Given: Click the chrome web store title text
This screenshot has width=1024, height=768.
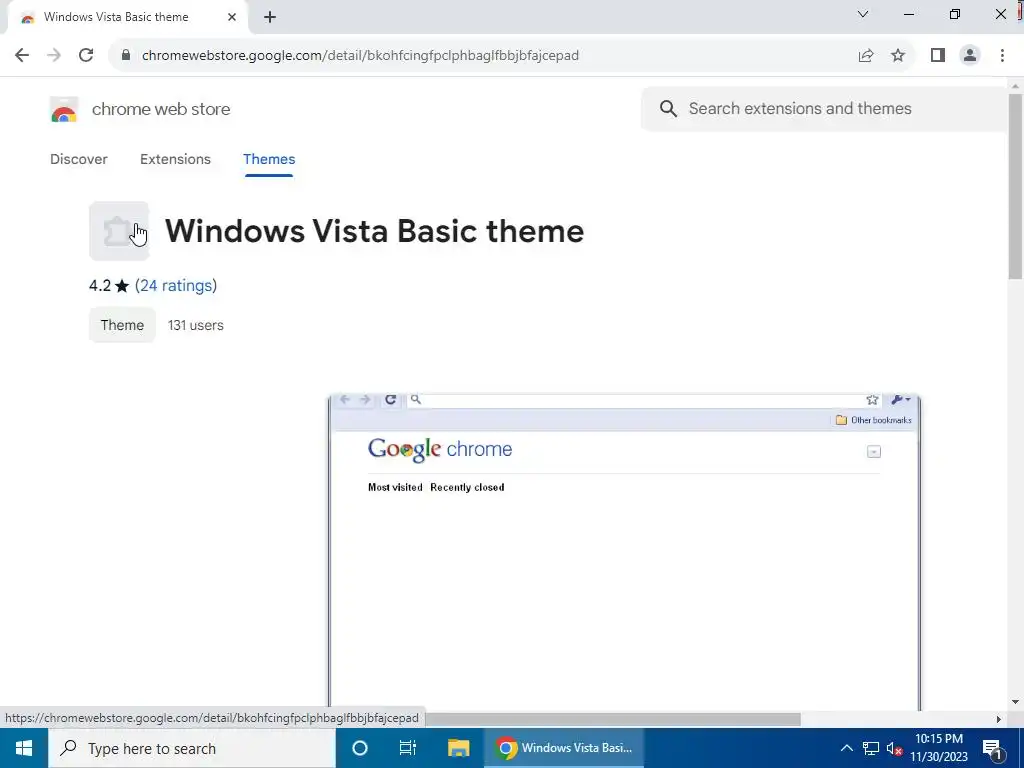Looking at the screenshot, I should click(161, 109).
